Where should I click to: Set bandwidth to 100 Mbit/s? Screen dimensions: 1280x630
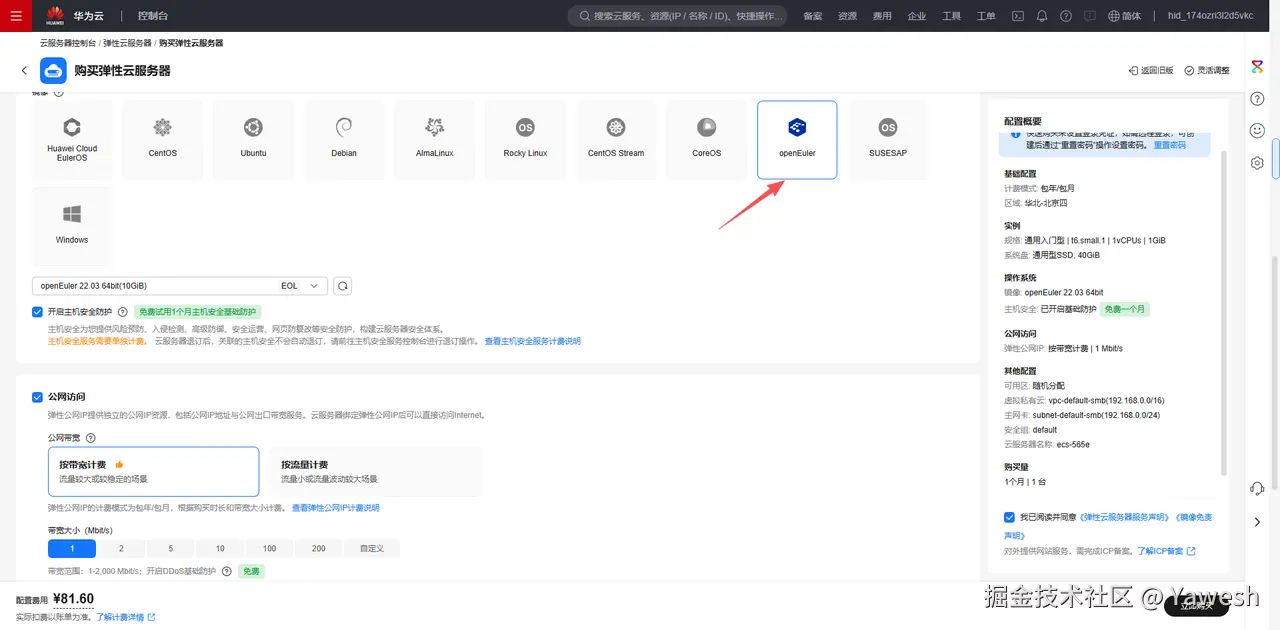click(x=270, y=548)
